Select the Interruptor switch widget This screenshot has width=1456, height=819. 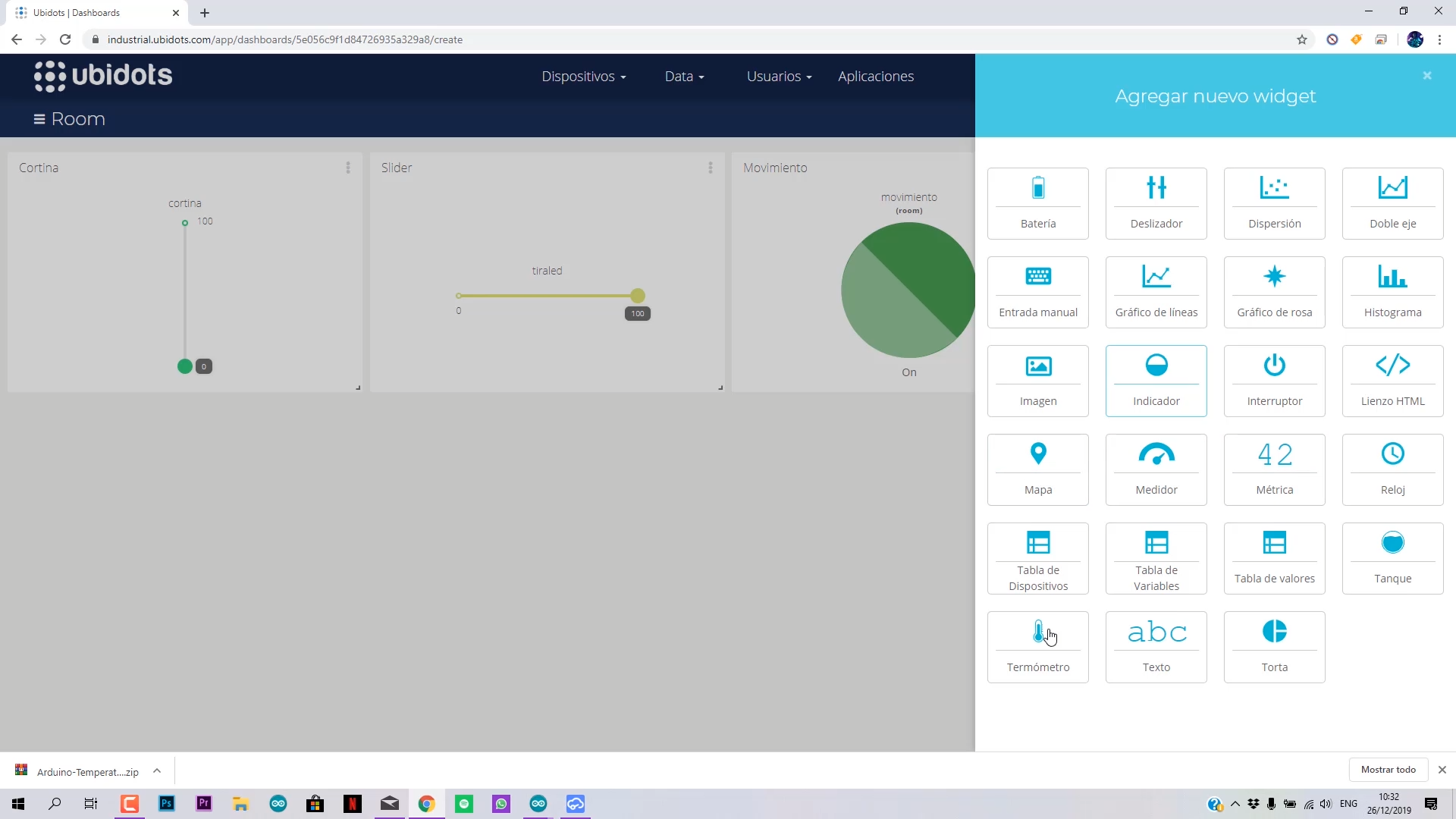pos(1274,381)
